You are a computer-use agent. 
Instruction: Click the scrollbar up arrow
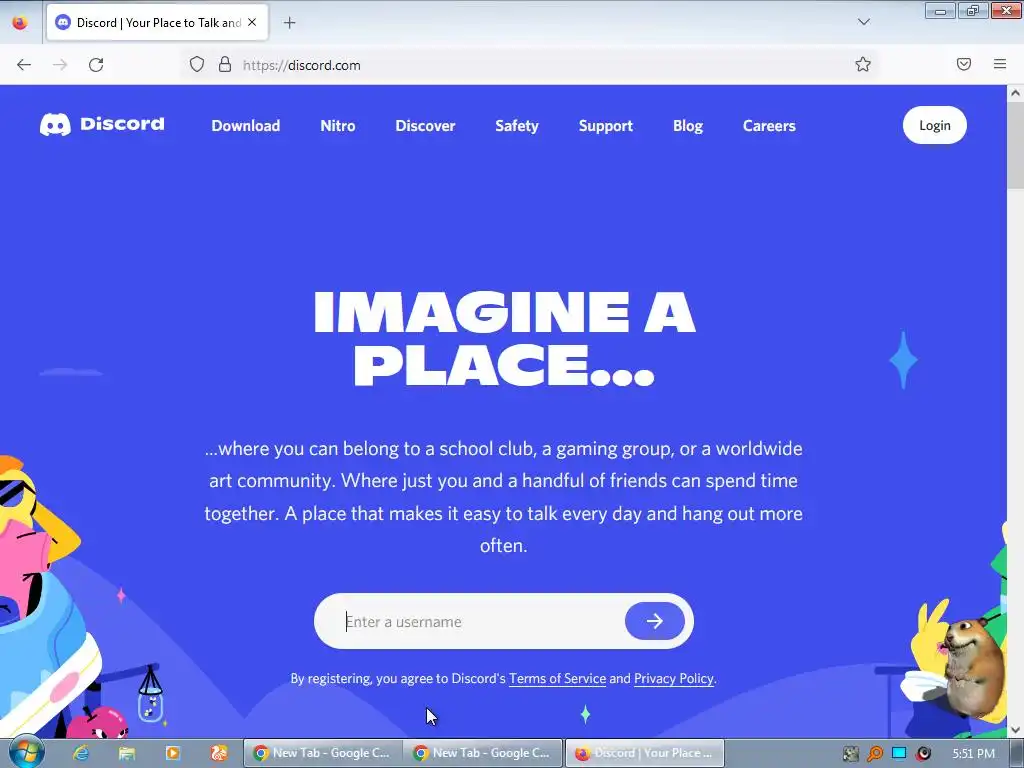click(1015, 93)
